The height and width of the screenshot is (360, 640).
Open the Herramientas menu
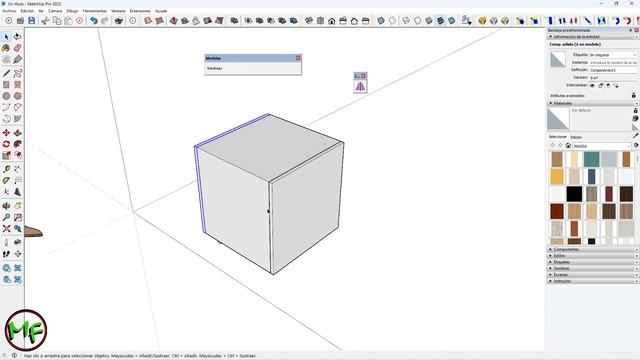point(95,11)
